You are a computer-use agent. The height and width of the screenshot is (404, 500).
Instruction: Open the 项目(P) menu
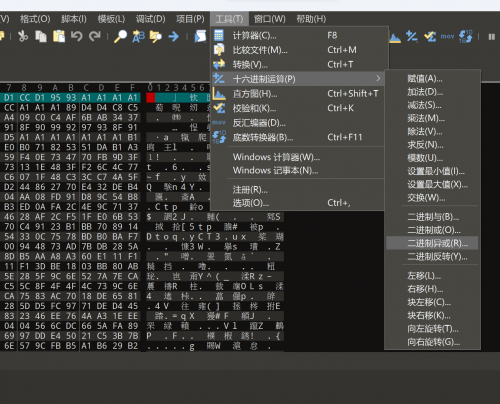190,19
